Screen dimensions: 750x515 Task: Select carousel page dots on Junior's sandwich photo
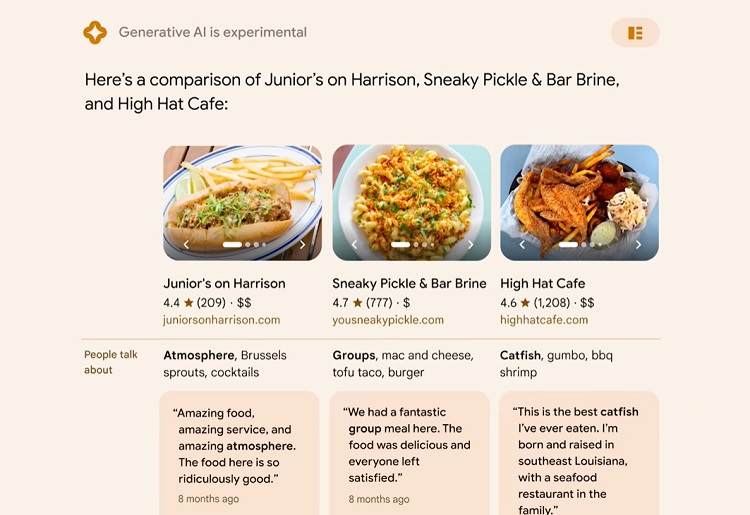pos(244,244)
